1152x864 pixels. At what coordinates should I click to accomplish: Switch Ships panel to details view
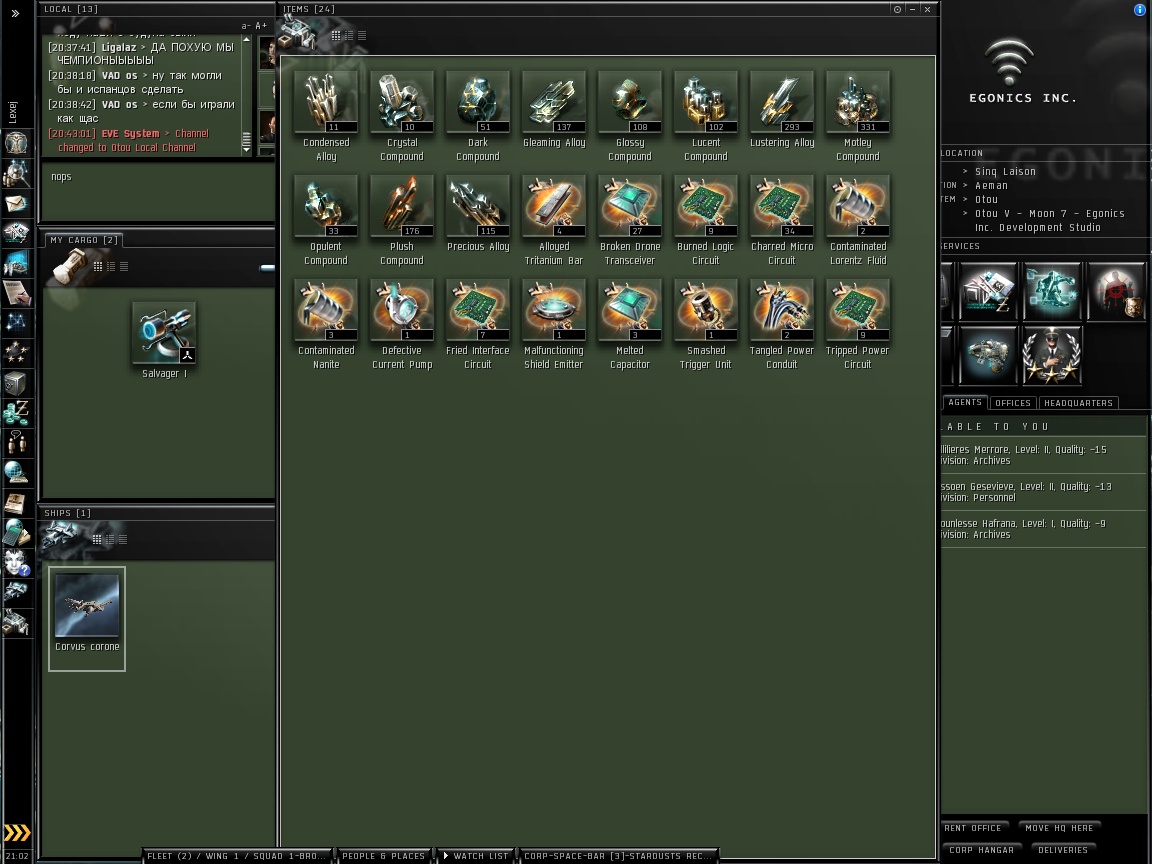click(x=110, y=539)
